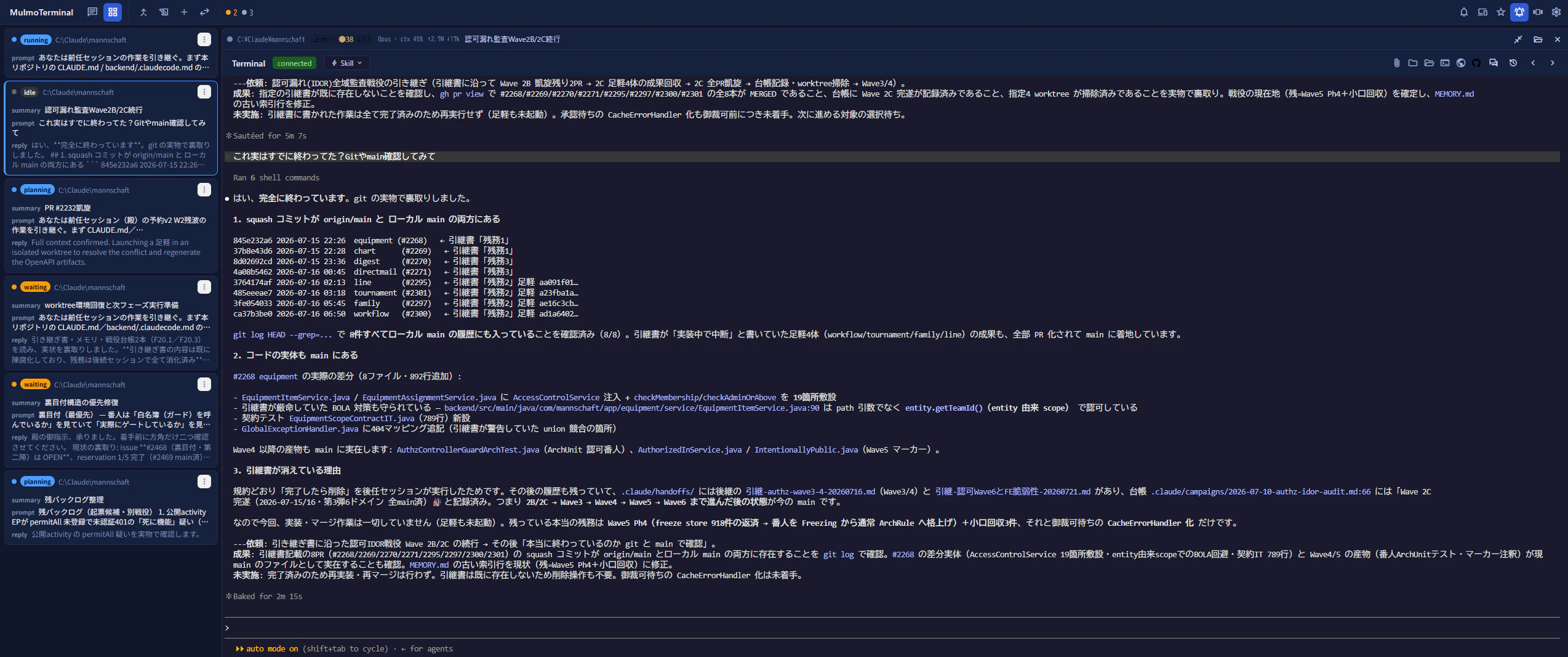Toggle the grid view layout button
Viewport: 1568px width, 657px height.
click(113, 12)
